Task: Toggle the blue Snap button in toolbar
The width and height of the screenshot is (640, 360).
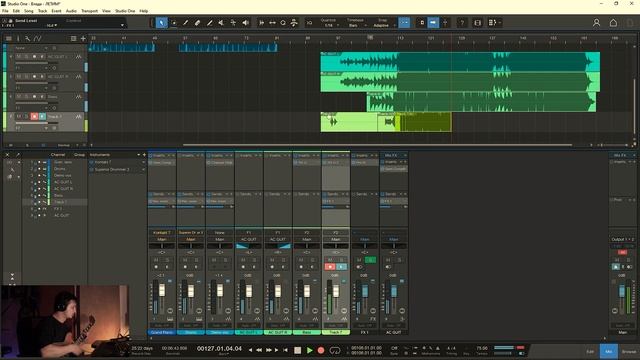Action: [x=404, y=23]
